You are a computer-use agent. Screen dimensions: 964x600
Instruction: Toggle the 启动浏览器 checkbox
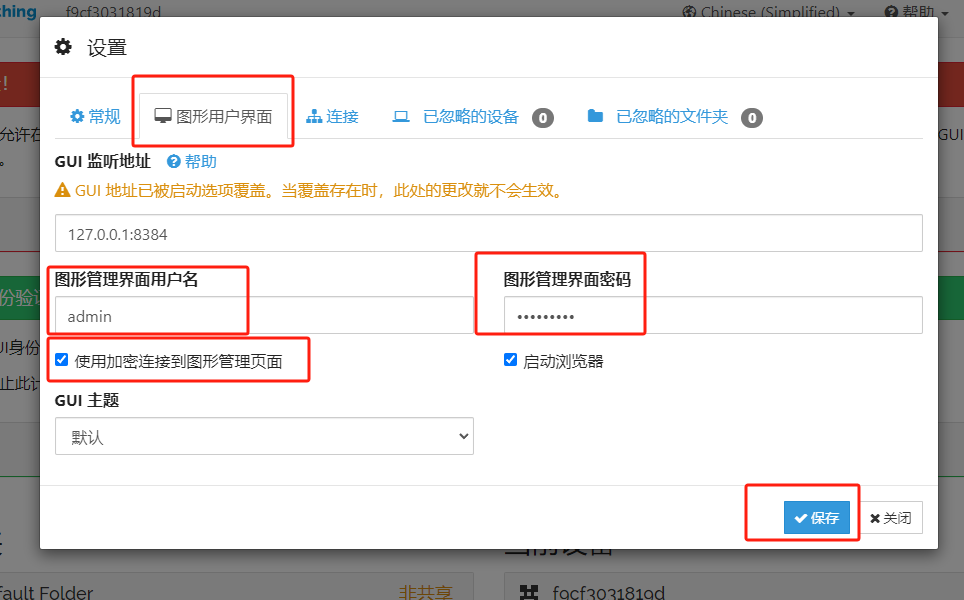coord(510,360)
